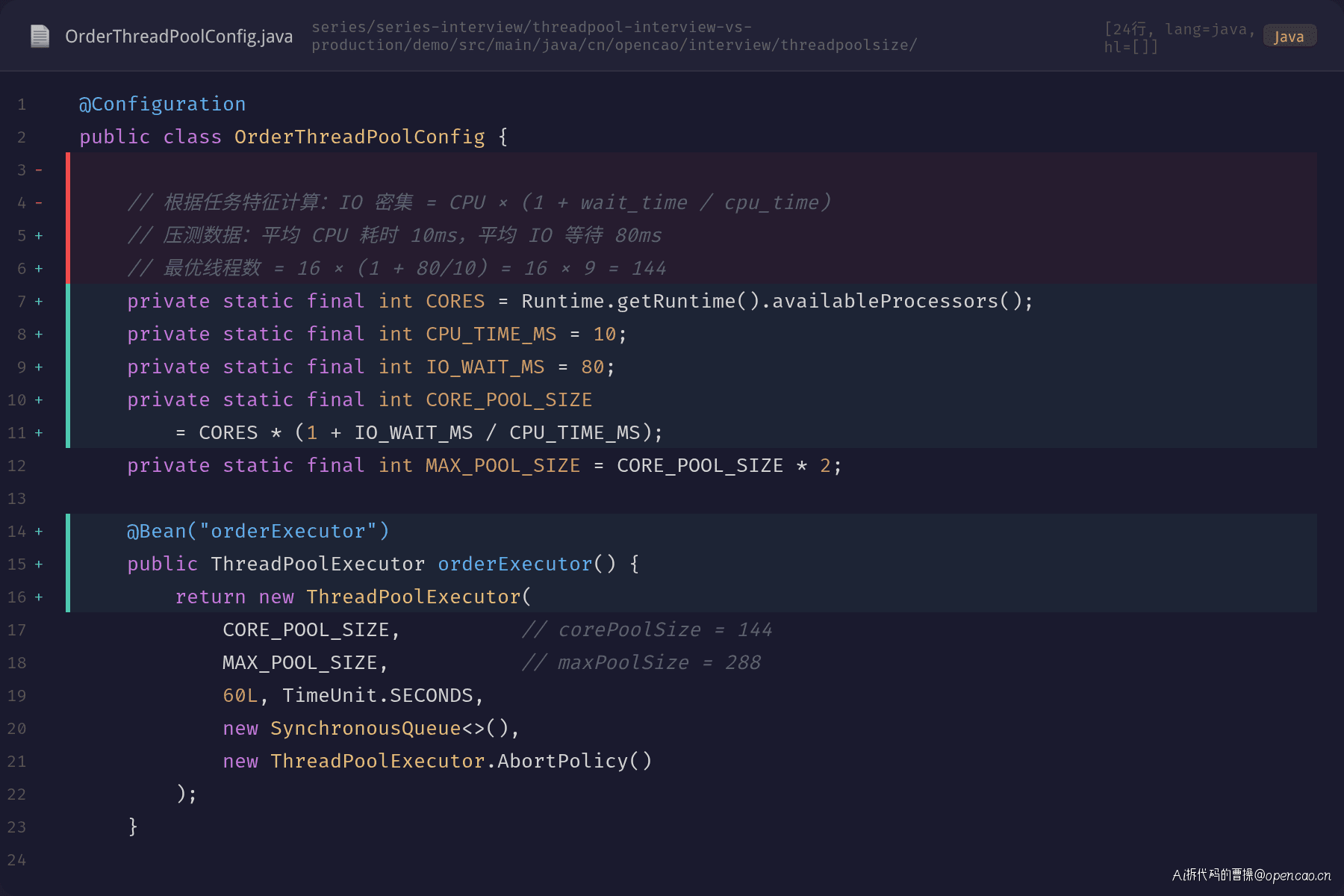Click the plus diff marker on line 7
Viewport: 1344px width, 896px height.
point(39,302)
